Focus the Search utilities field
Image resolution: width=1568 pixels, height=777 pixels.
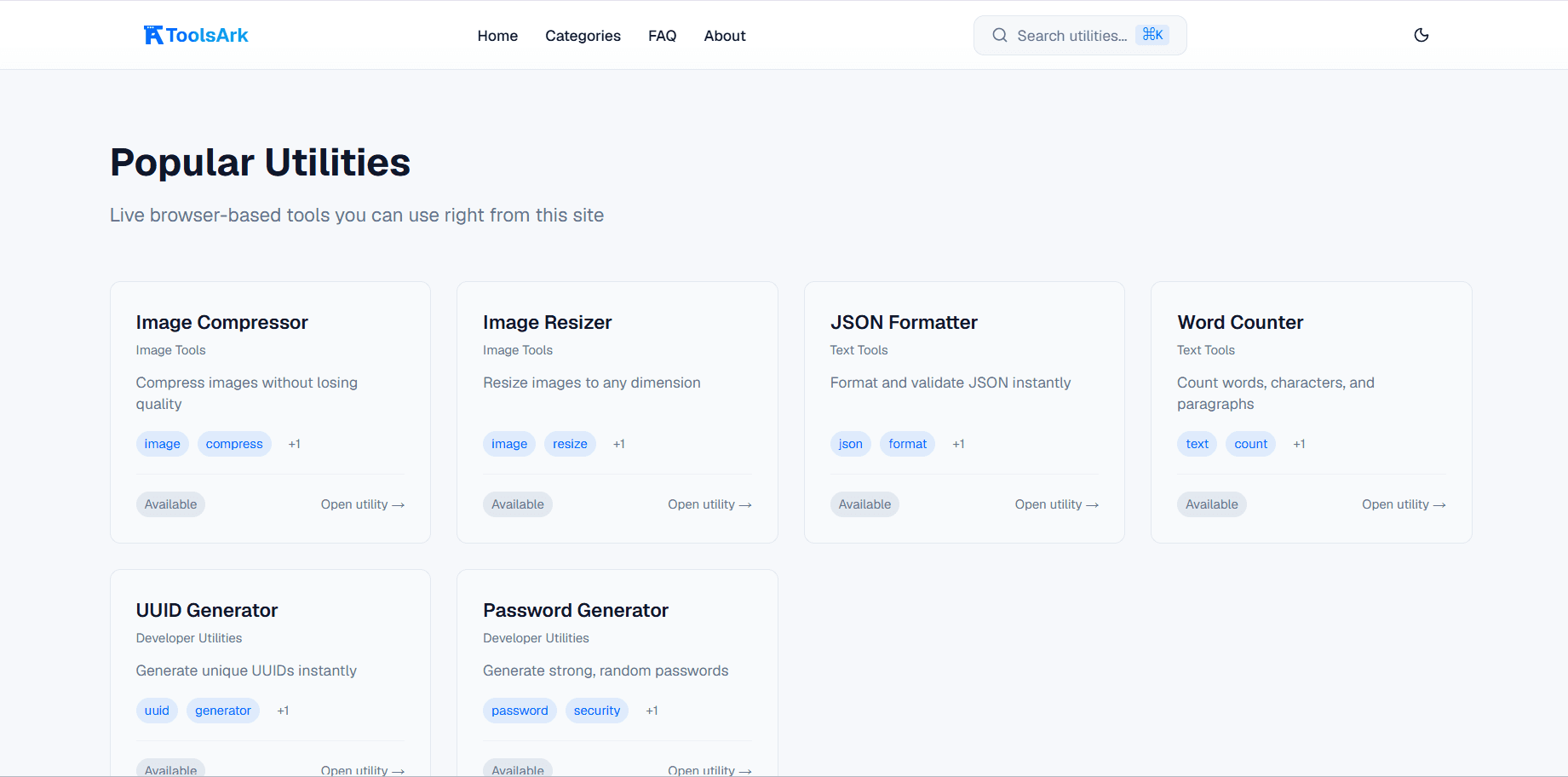click(x=1080, y=35)
